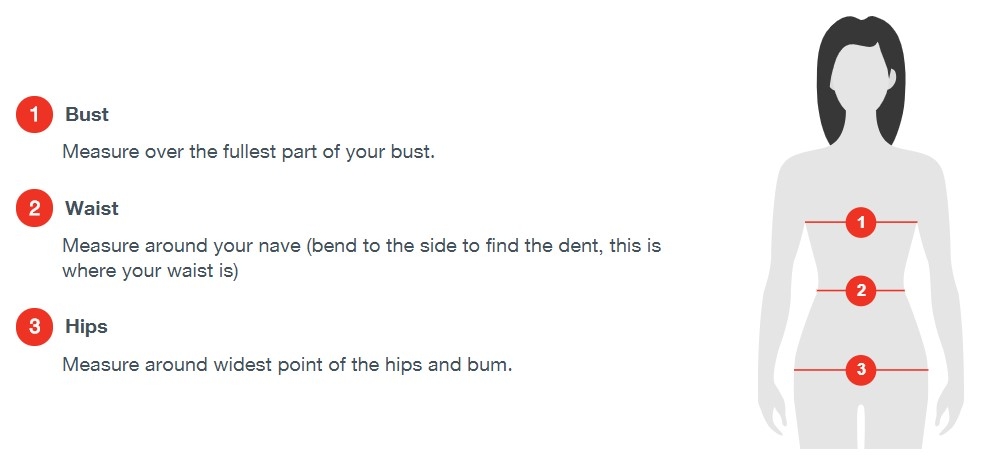Select the Hips heading

(x=87, y=327)
